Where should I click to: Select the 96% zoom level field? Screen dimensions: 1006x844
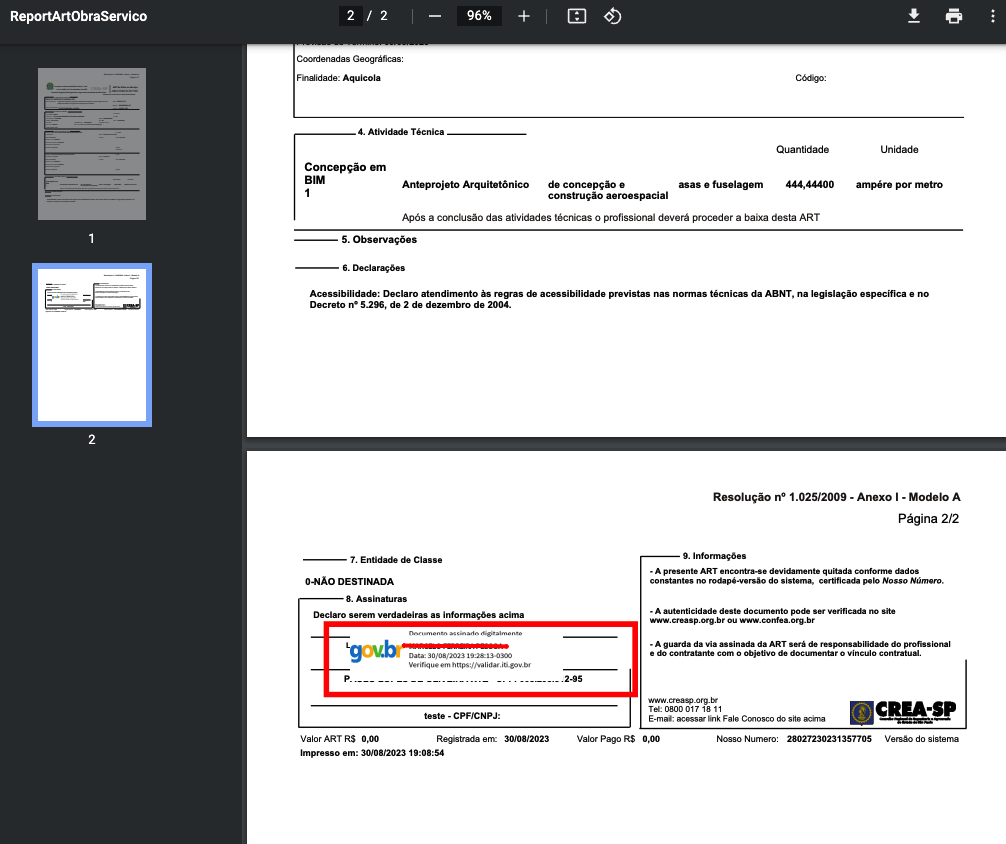click(479, 16)
